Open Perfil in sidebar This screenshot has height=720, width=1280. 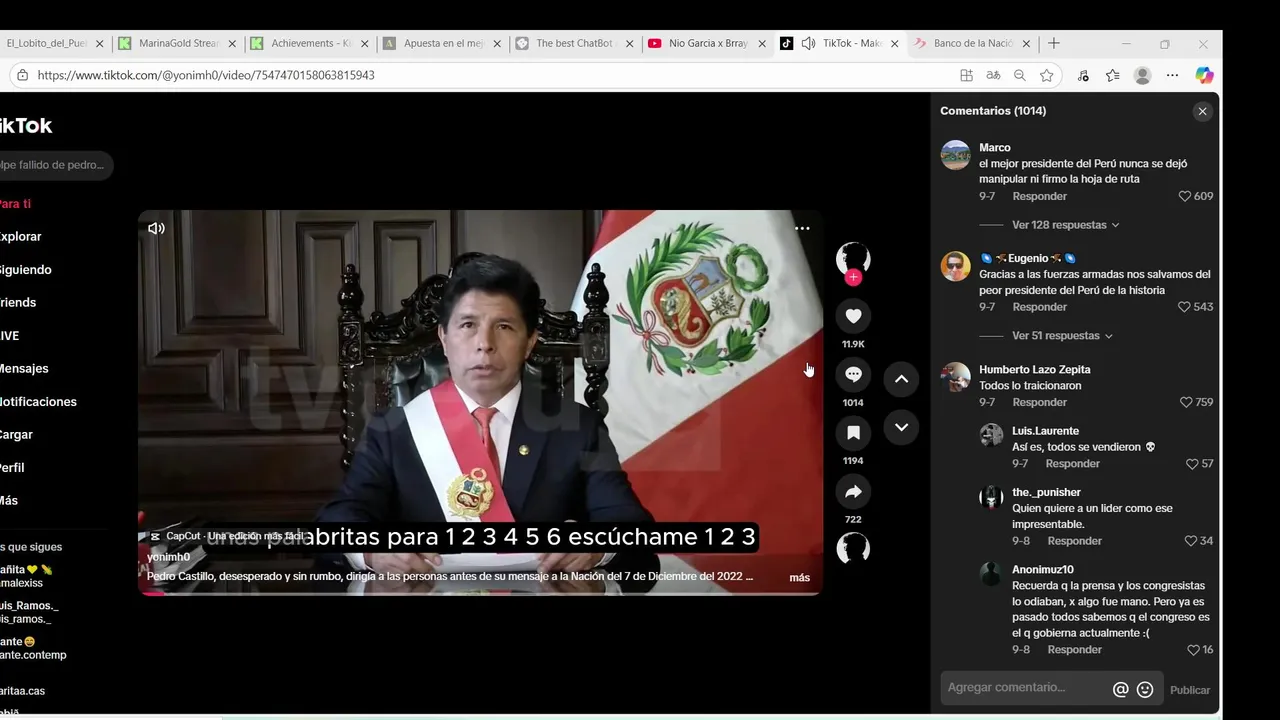12,468
